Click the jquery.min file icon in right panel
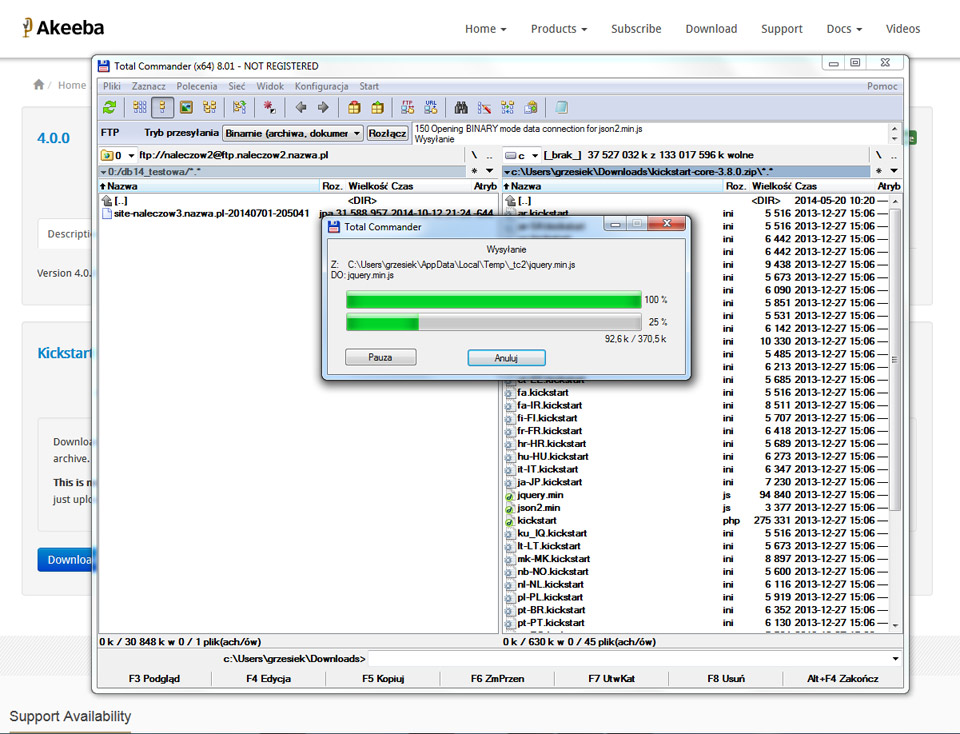 coord(509,495)
